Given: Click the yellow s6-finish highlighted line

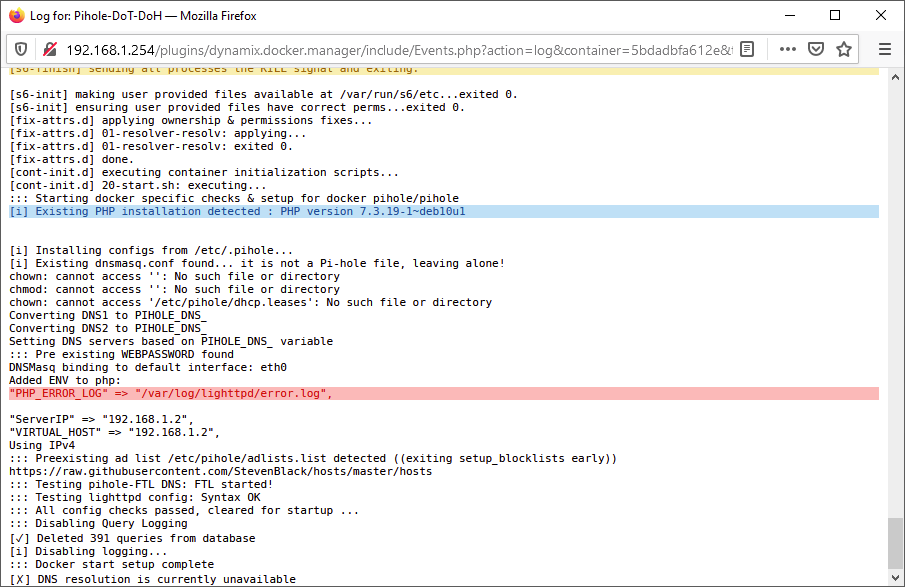Looking at the screenshot, I should click(444, 71).
